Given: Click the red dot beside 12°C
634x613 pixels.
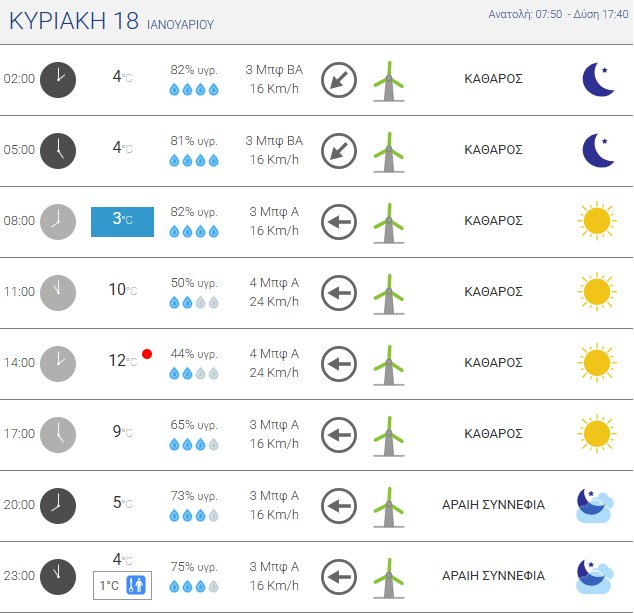Looking at the screenshot, I should [147, 354].
